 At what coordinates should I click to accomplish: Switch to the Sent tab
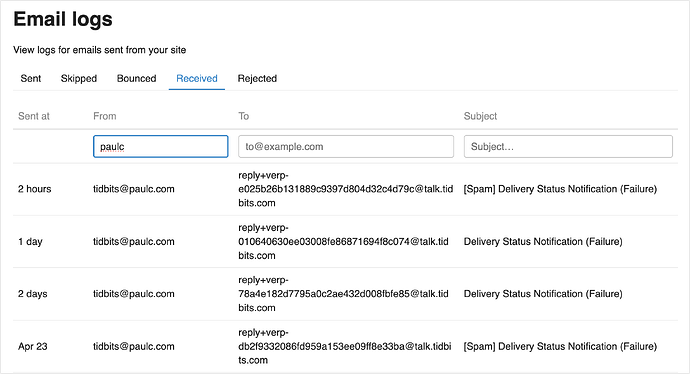[x=31, y=78]
